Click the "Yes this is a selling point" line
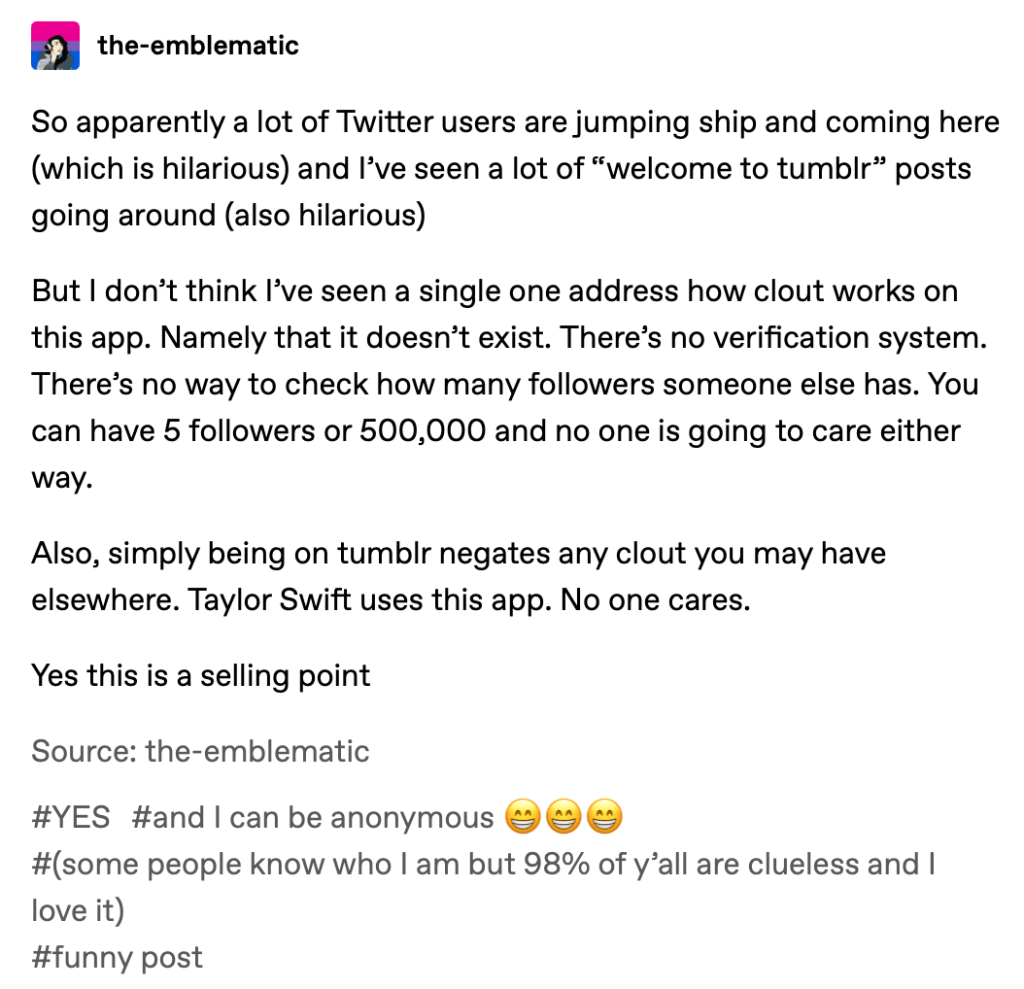The width and height of the screenshot is (1024, 989). coord(200,675)
